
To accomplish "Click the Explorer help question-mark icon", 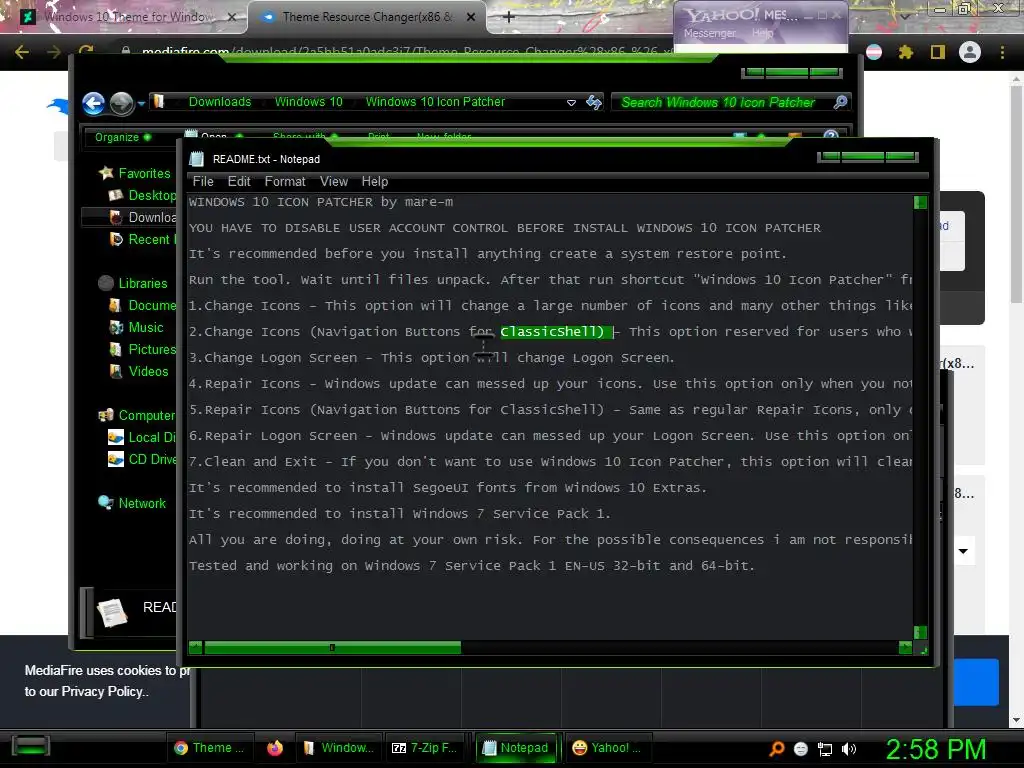I will [831, 136].
